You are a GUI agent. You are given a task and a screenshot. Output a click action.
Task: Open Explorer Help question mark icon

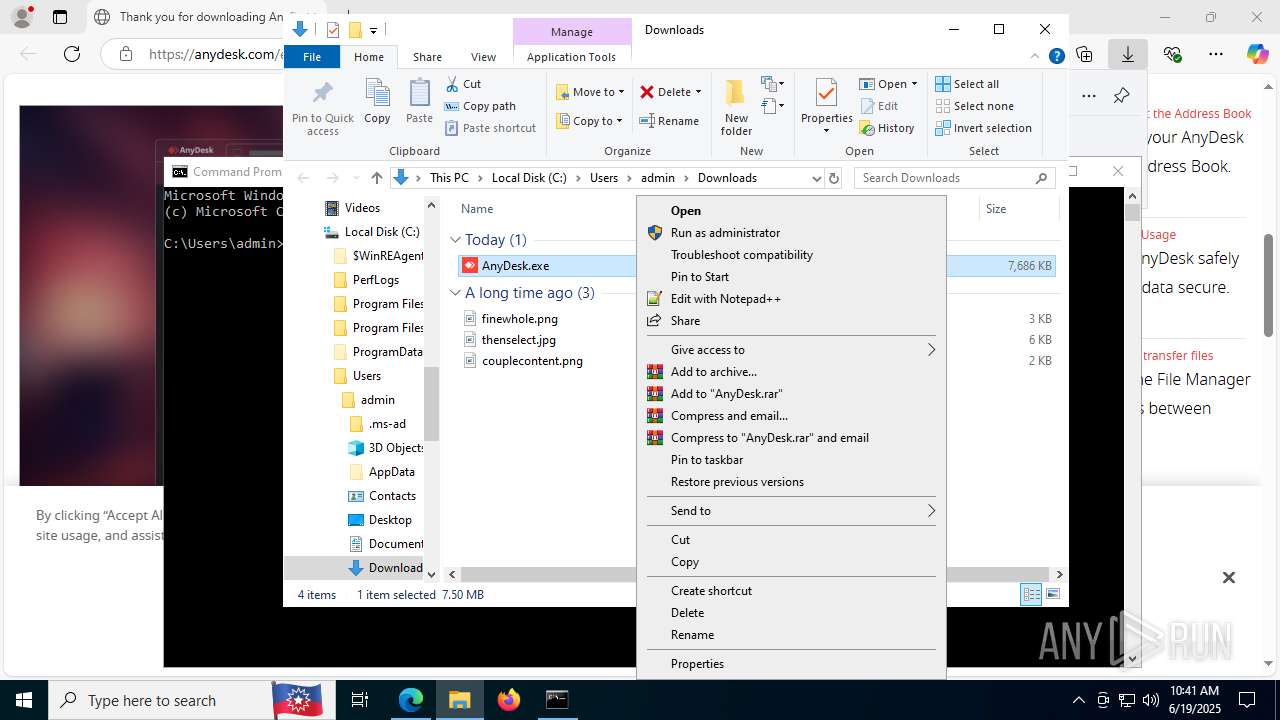(x=1056, y=57)
